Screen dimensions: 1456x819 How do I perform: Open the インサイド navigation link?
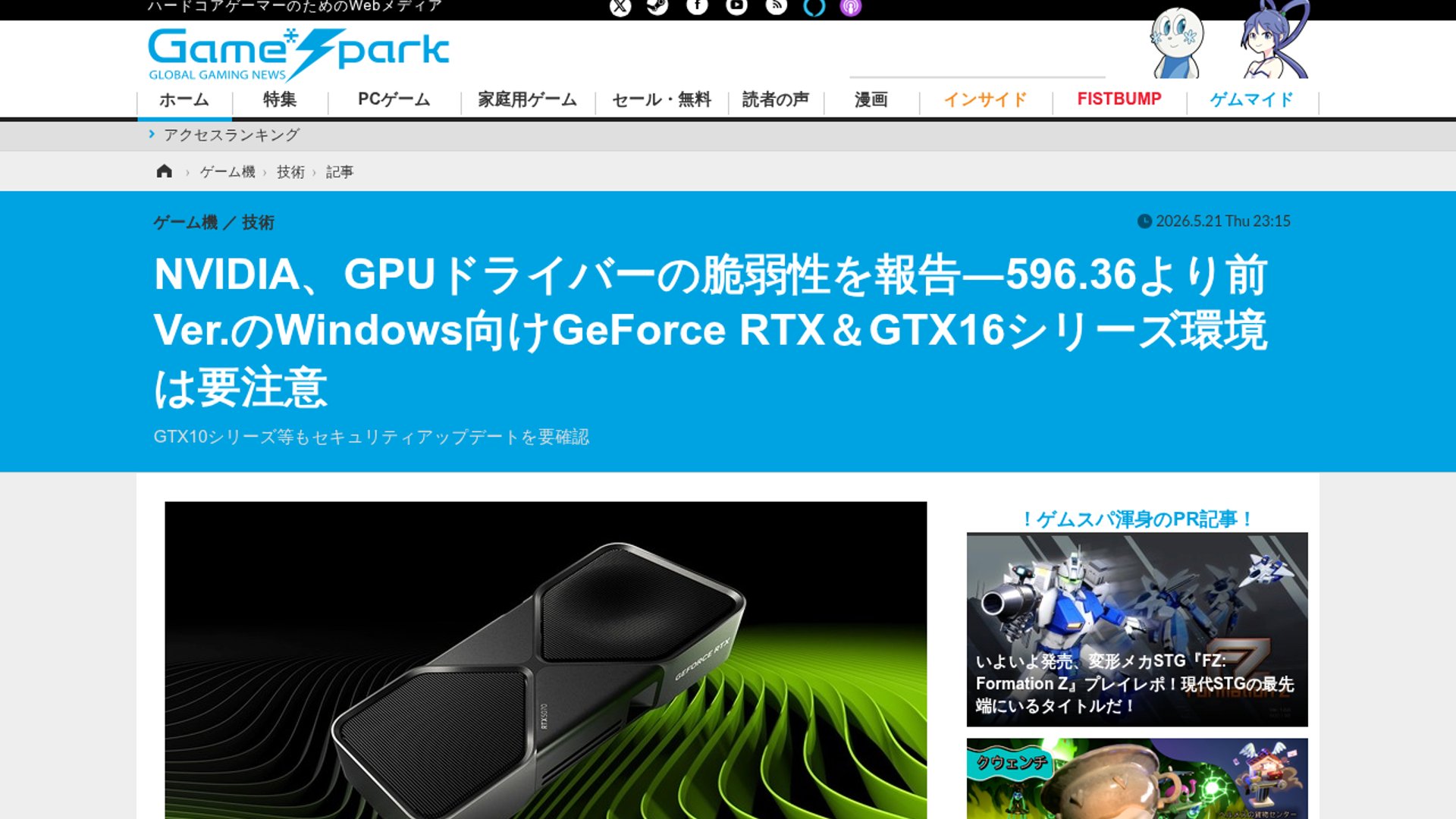coord(986,100)
